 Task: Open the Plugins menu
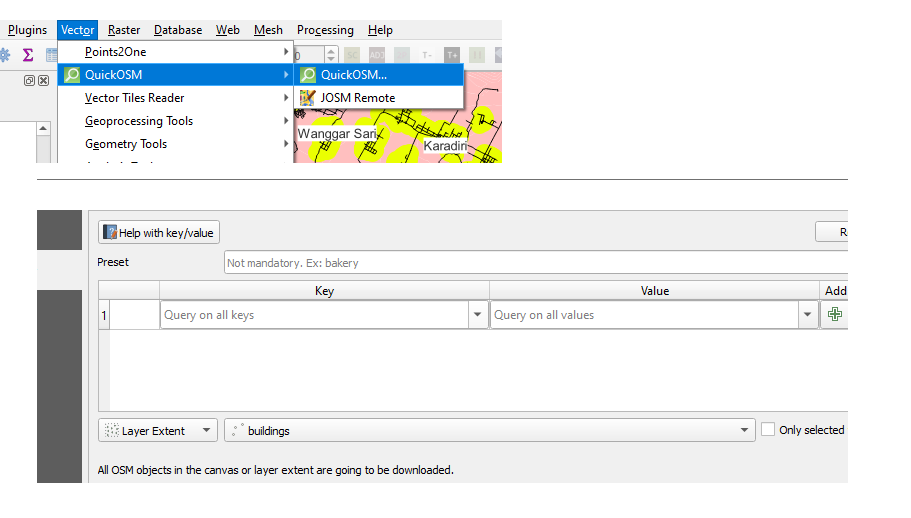[27, 30]
